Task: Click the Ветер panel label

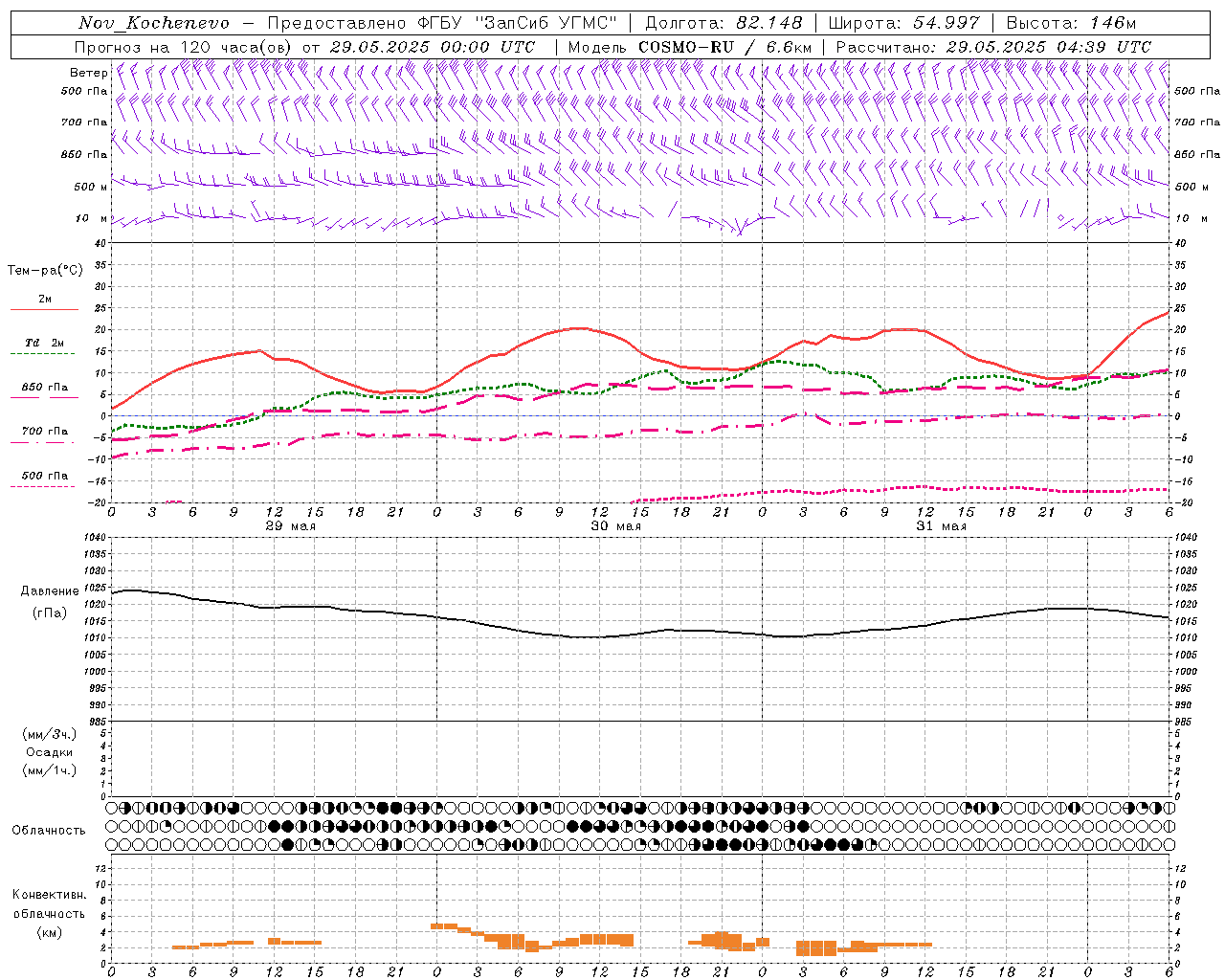Action: pyautogui.click(x=88, y=73)
